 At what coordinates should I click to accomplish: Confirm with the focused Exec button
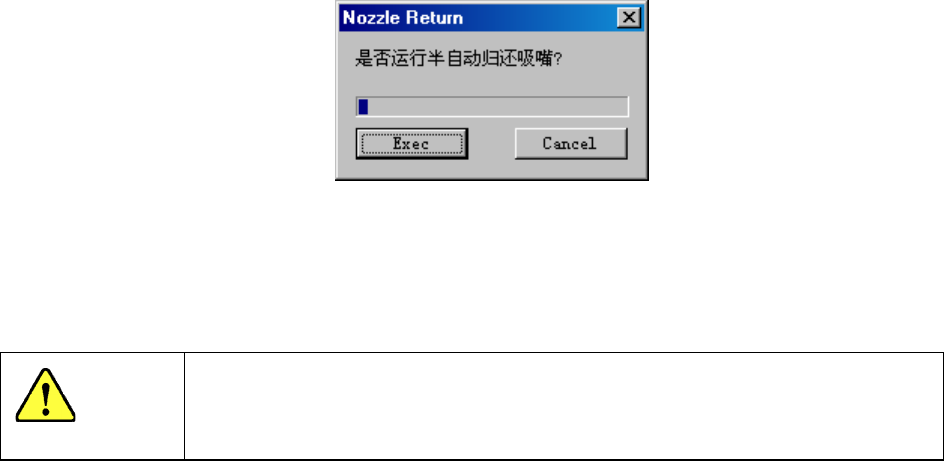(412, 143)
